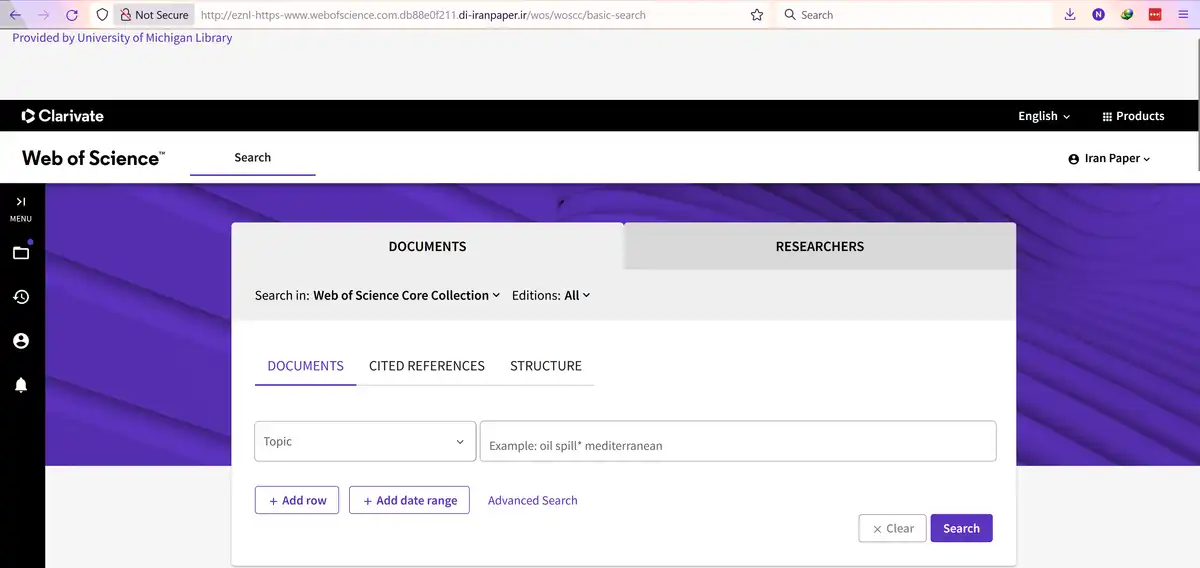This screenshot has width=1200, height=568.
Task: Bookmark this page with star icon
Action: 757,15
